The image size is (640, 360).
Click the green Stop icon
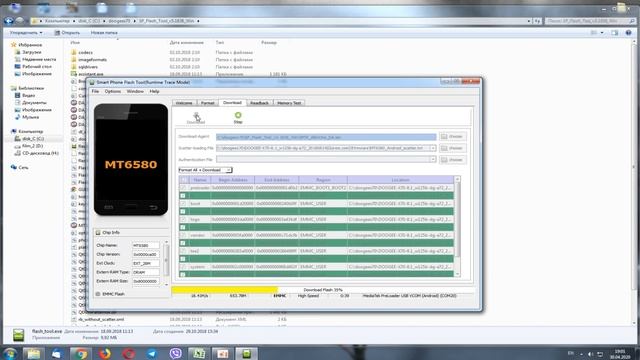(x=238, y=116)
